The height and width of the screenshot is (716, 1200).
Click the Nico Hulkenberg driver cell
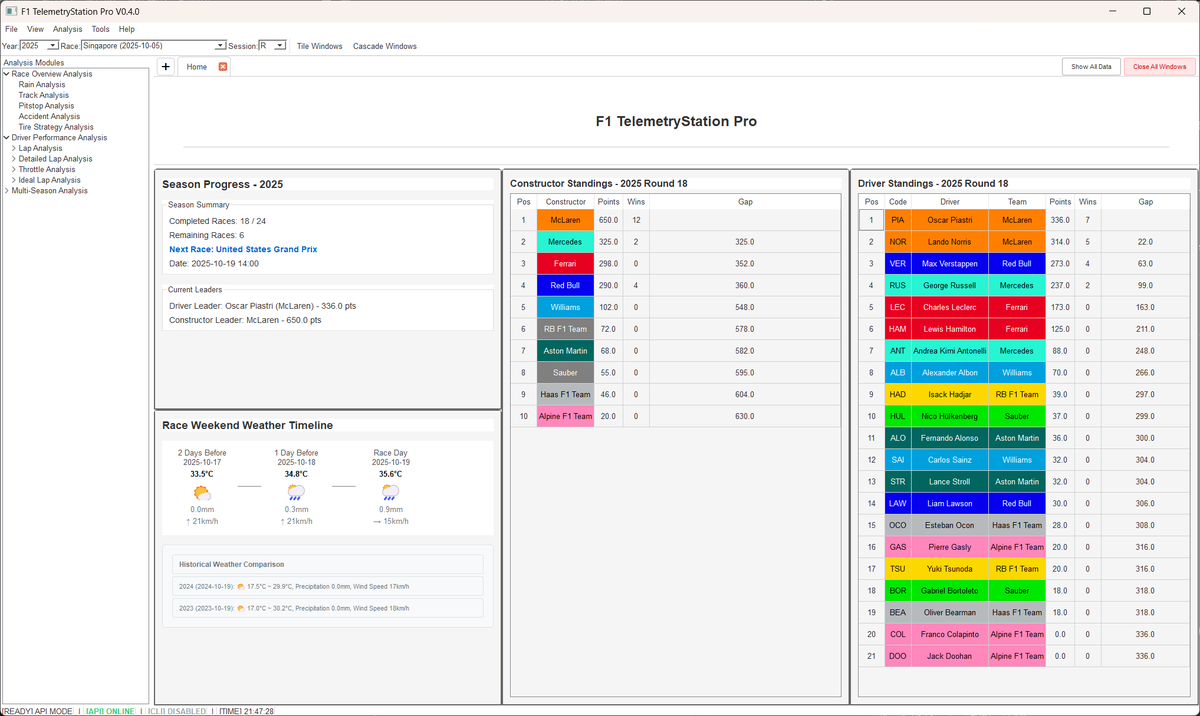click(x=949, y=416)
